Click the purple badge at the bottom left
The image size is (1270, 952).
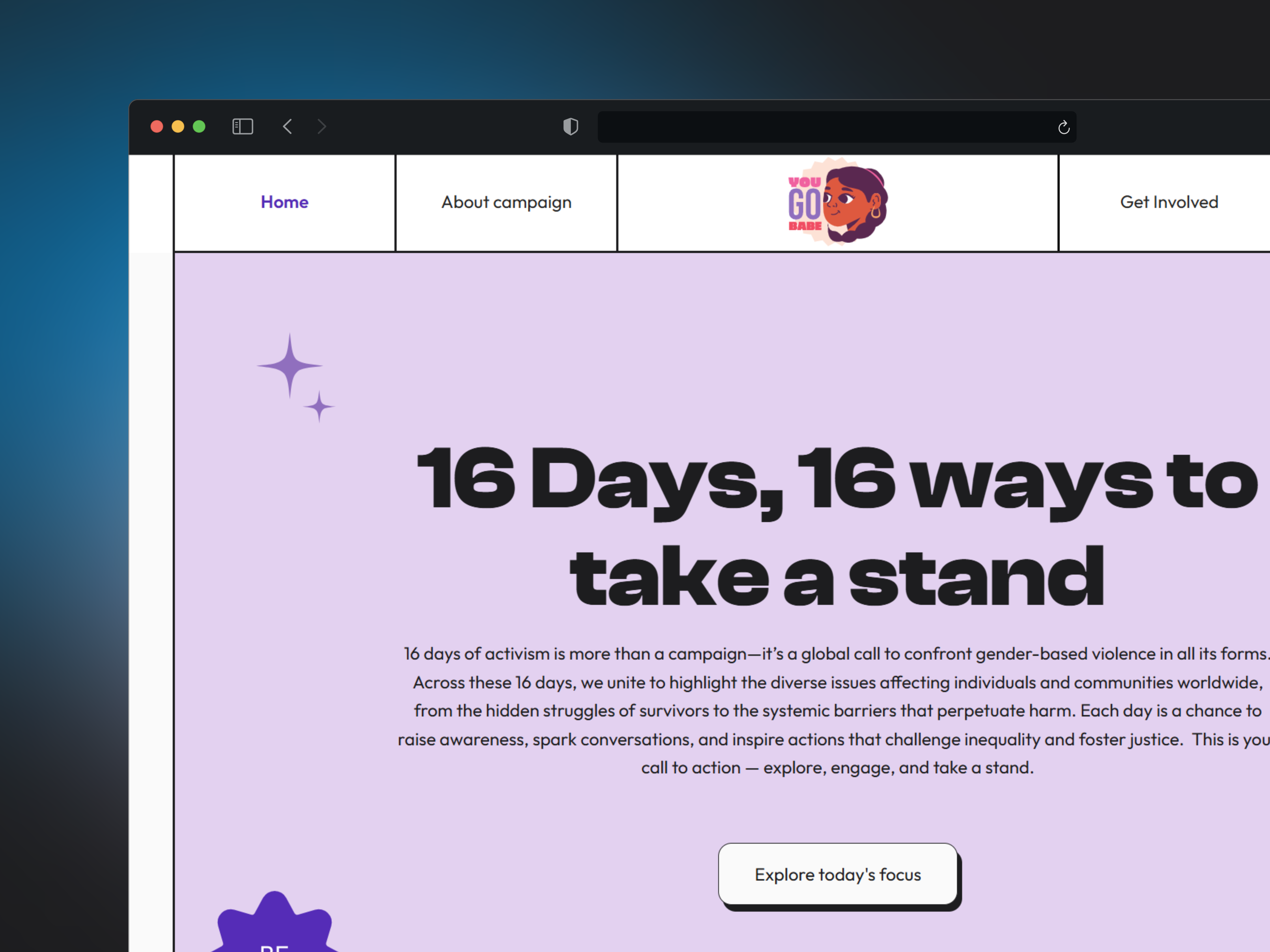click(275, 927)
